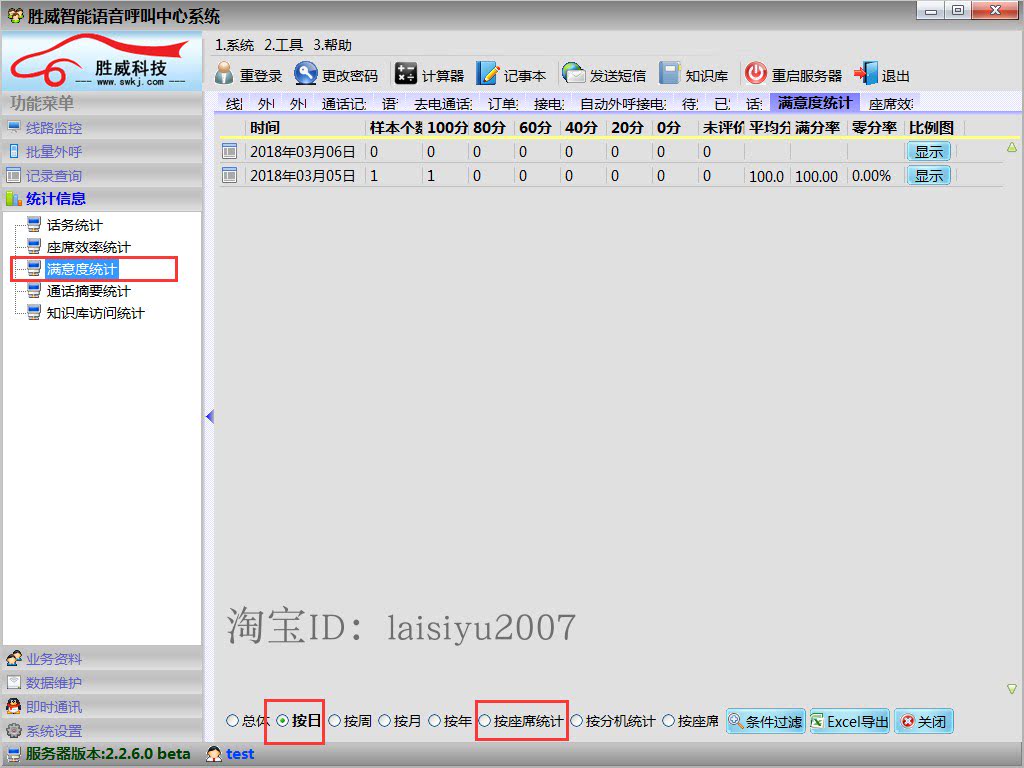
Task: Open the 3.帮助 menu
Action: pyautogui.click(x=332, y=45)
